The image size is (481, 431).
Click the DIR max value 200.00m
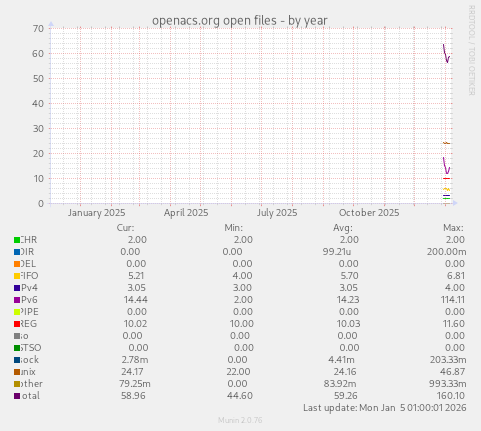click(x=446, y=252)
